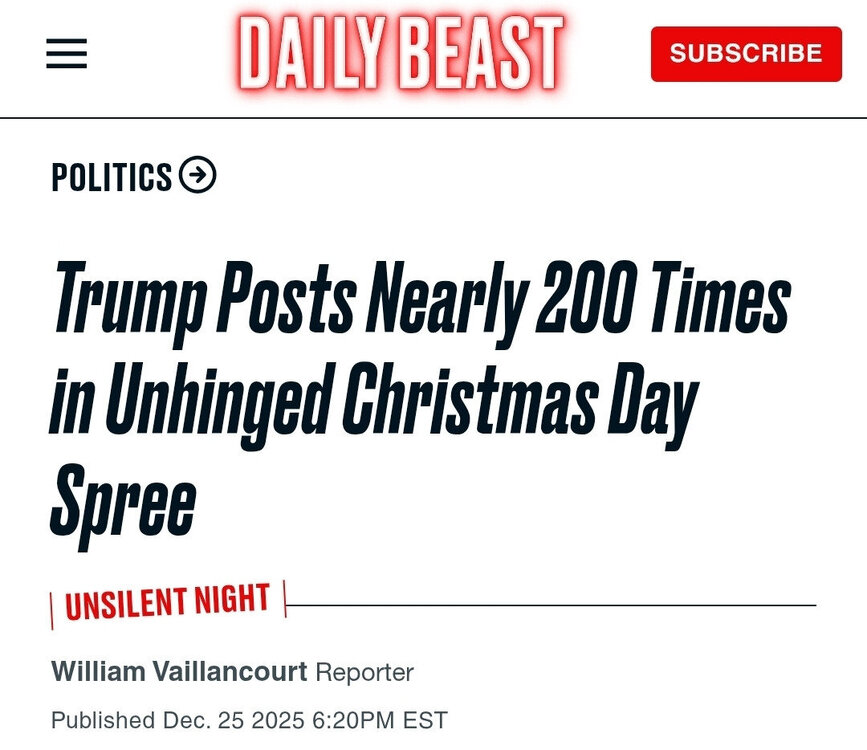Screen dimensions: 867x750
Task: Open the hamburger navigation menu
Action: pyautogui.click(x=67, y=53)
